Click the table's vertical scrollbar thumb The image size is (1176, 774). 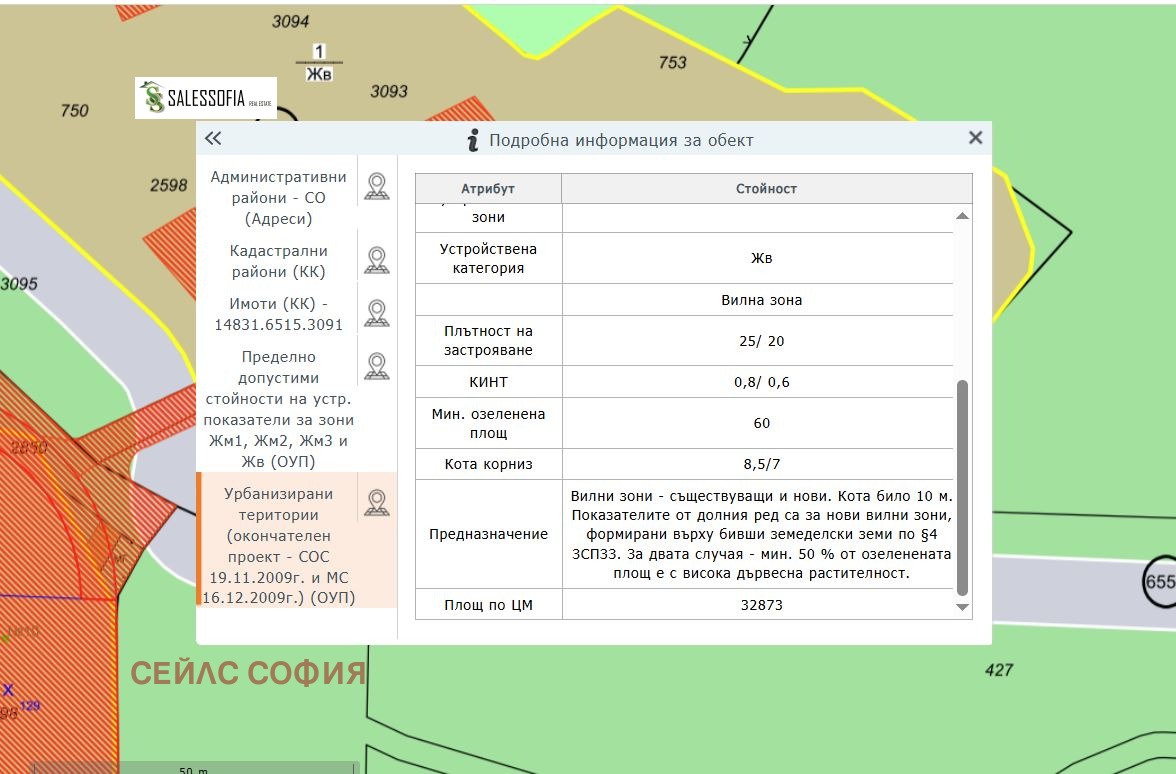tap(962, 486)
